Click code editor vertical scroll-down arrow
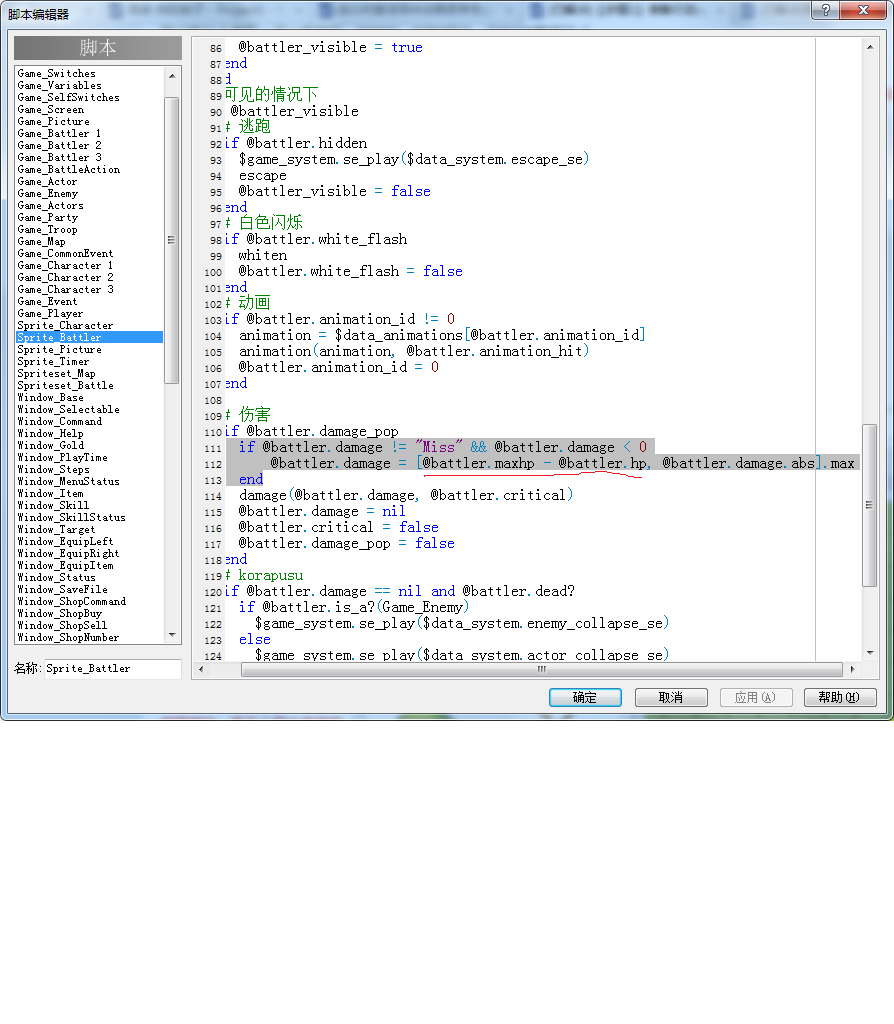Viewport: 894px width, 1024px height. (x=869, y=652)
